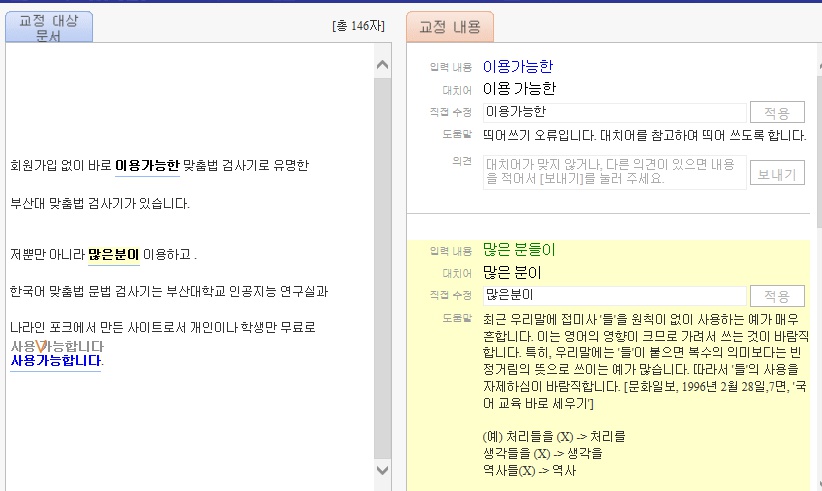Click the example line 역사들(X) -> 역사

click(529, 471)
